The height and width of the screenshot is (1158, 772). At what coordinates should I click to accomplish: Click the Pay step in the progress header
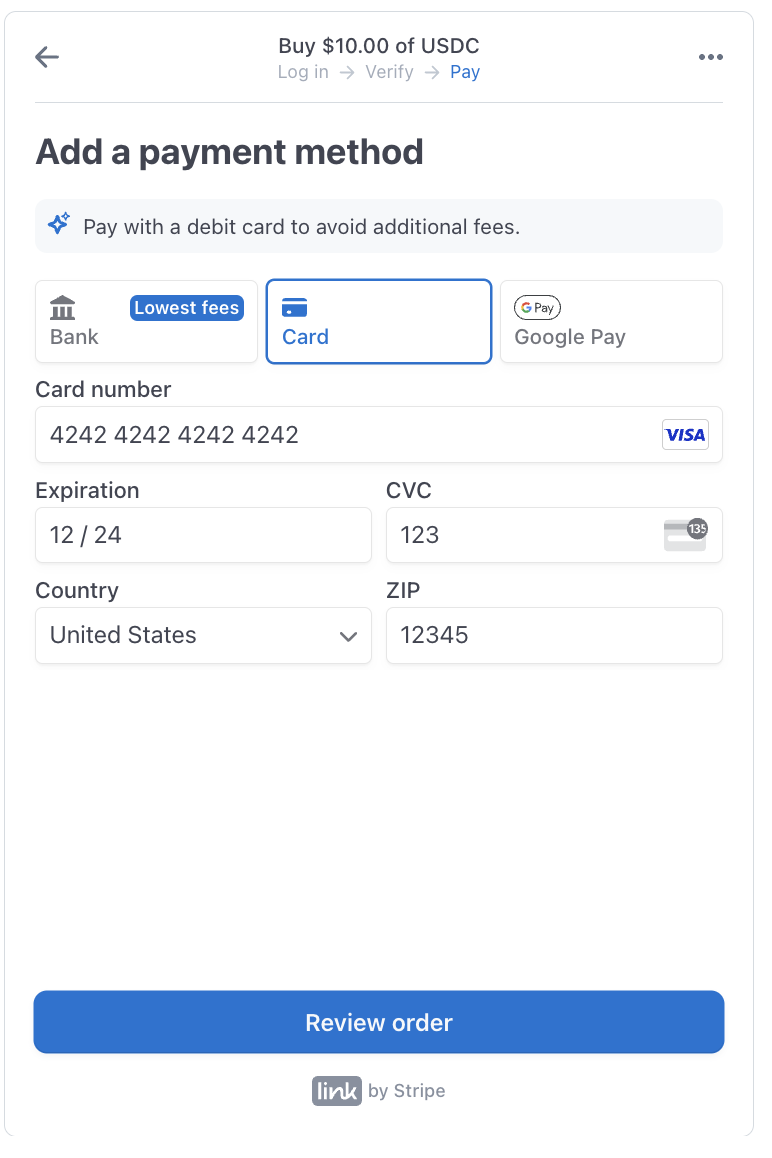coord(464,72)
